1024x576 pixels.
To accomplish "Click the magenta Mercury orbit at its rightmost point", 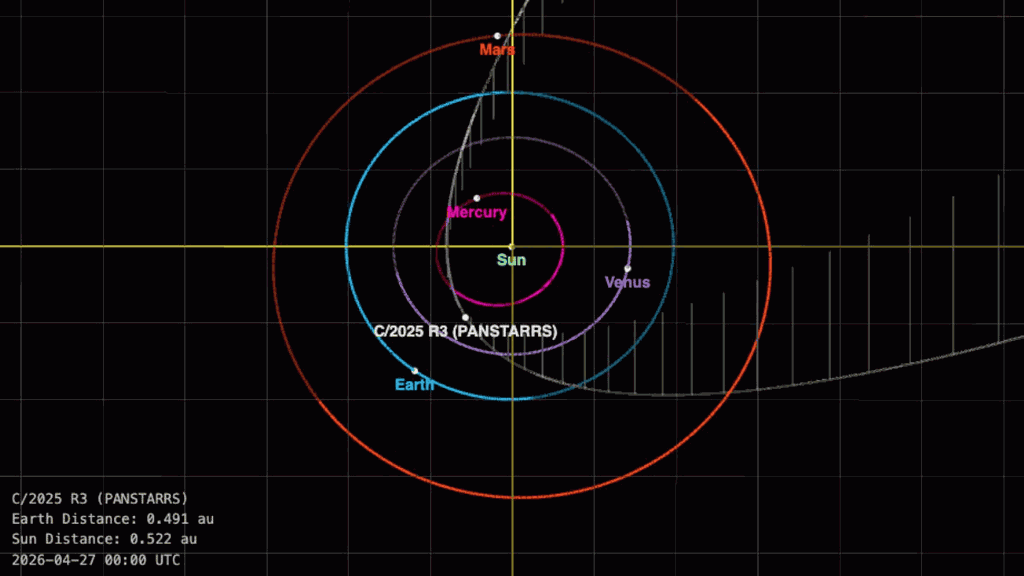I will coord(564,246).
